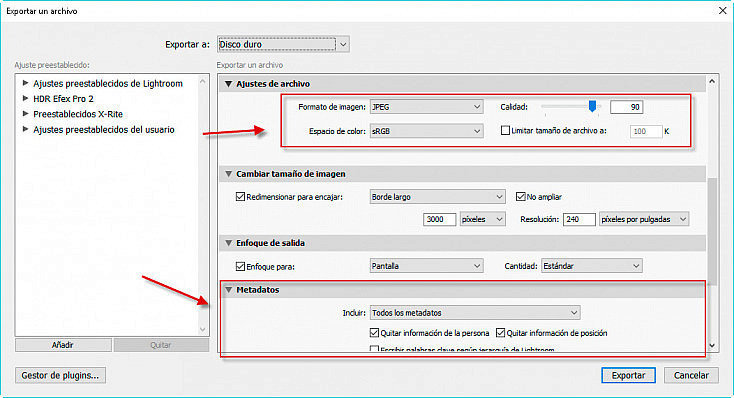Uncheck Redimensionar para encajar
Image resolution: width=734 pixels, height=398 pixels.
(240, 197)
